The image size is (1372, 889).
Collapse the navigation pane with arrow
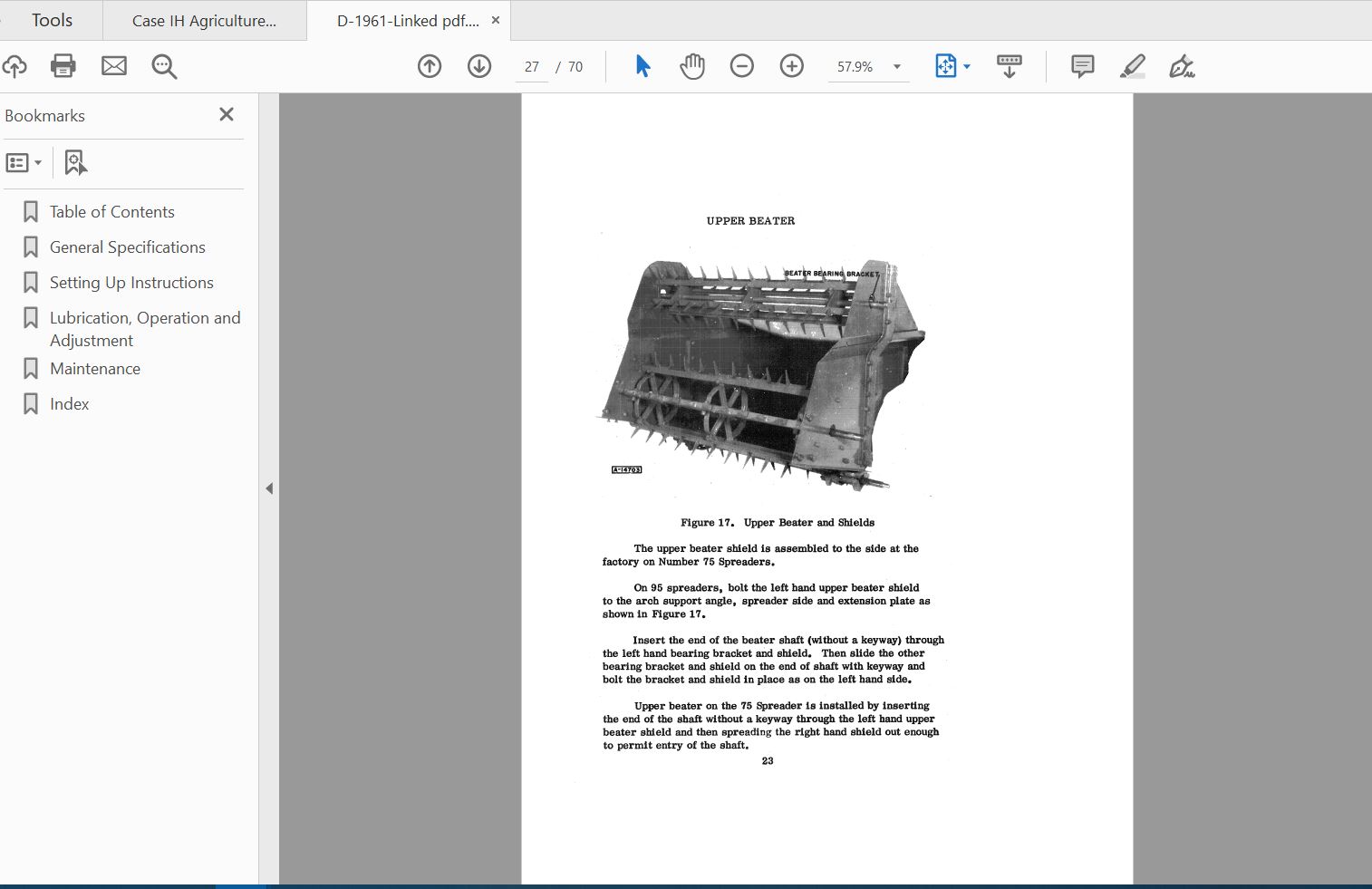point(269,488)
